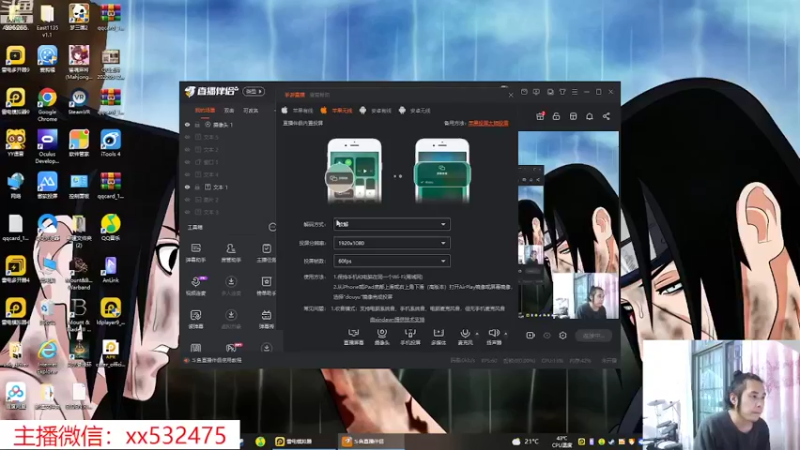
Task: Switch to the 苹果有线 tab
Action: pyautogui.click(x=297, y=110)
